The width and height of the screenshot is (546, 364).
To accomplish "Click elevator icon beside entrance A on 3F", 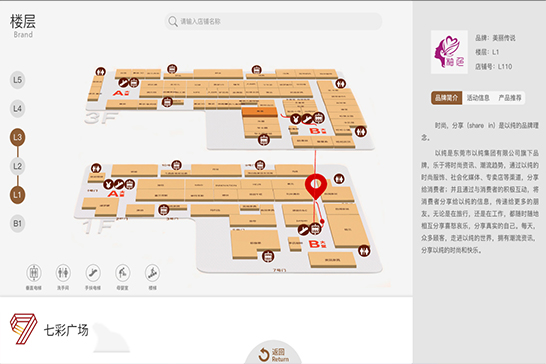I will point(134,83).
